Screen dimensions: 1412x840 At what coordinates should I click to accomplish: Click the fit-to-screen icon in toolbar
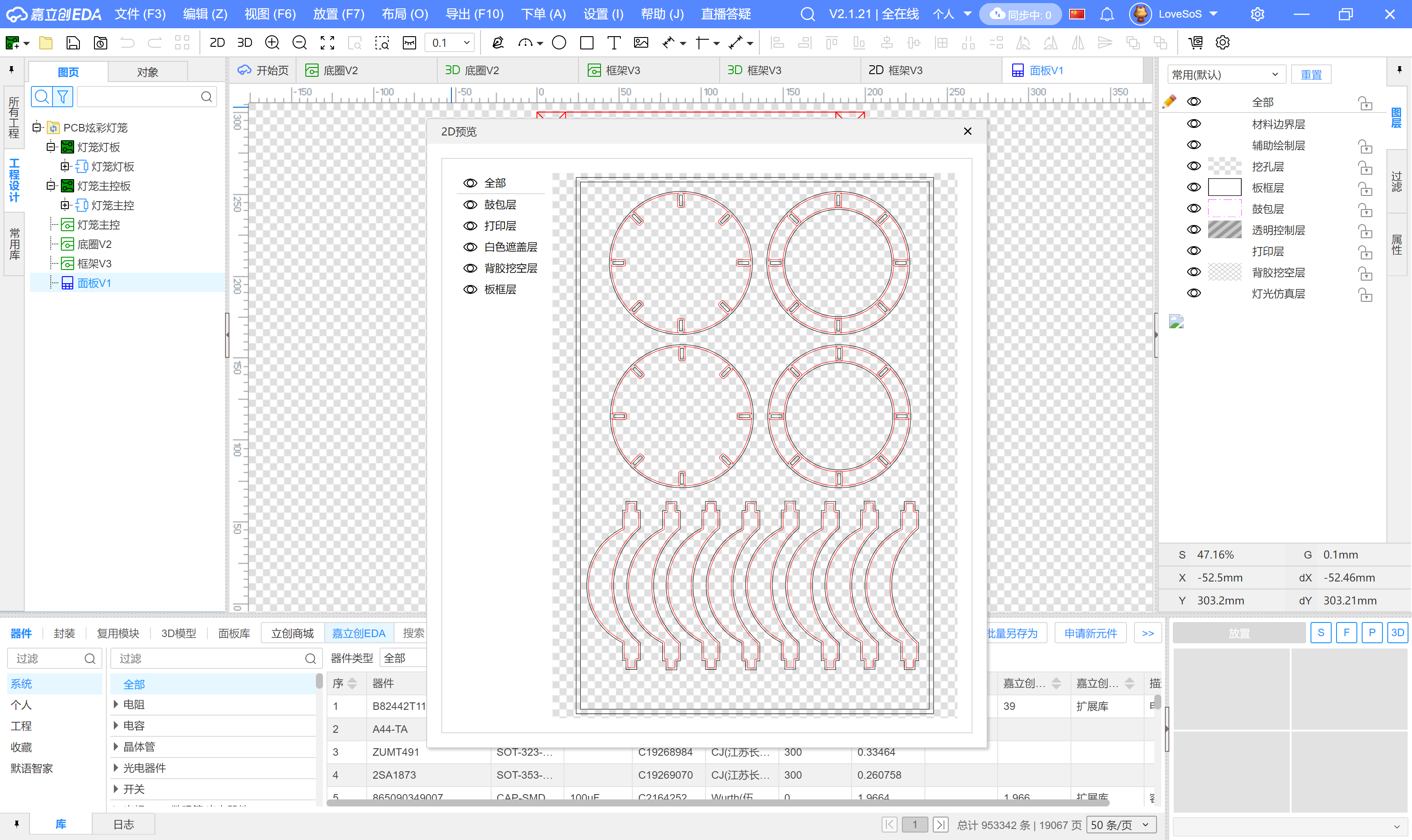(x=327, y=42)
